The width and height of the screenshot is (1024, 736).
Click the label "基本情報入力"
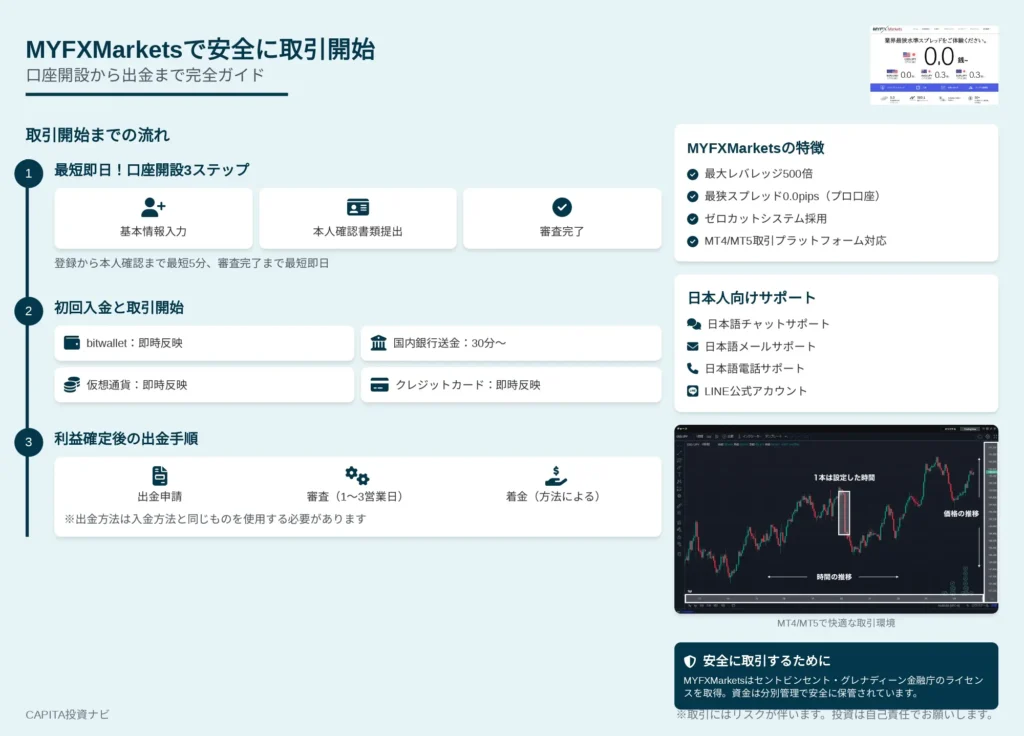click(x=153, y=231)
